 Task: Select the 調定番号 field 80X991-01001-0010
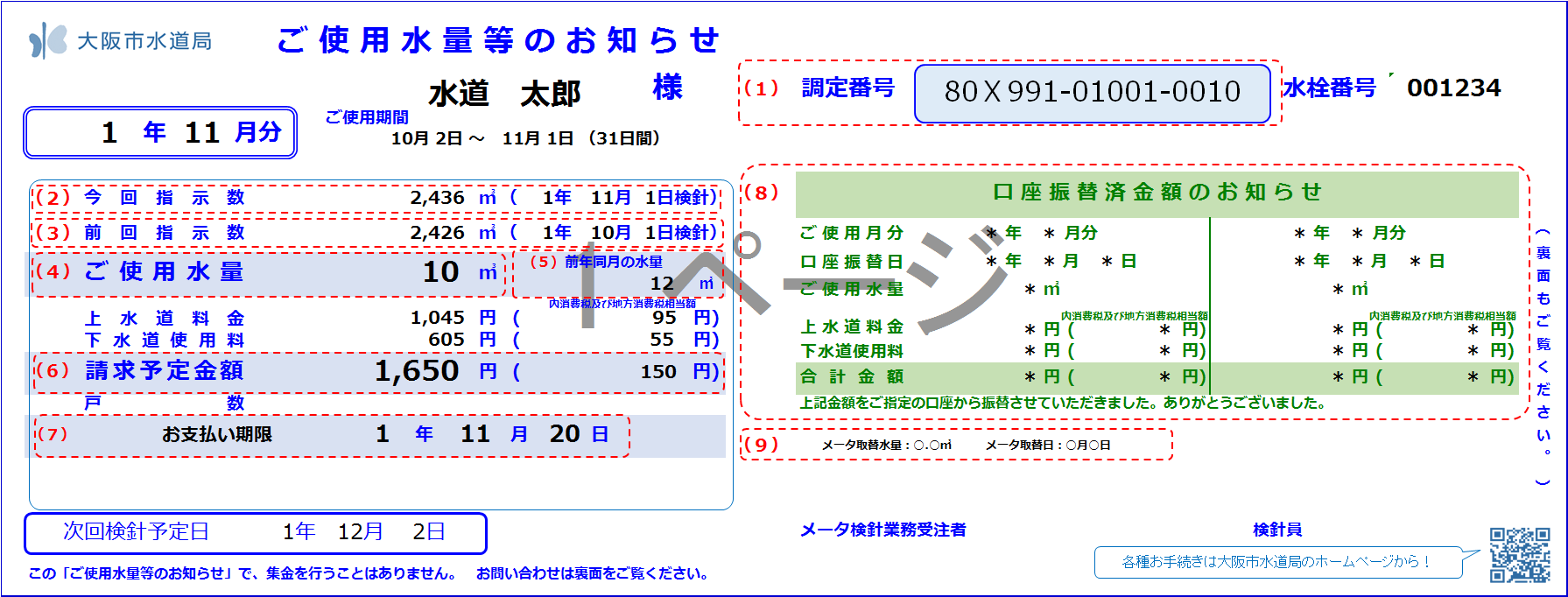tap(1092, 92)
